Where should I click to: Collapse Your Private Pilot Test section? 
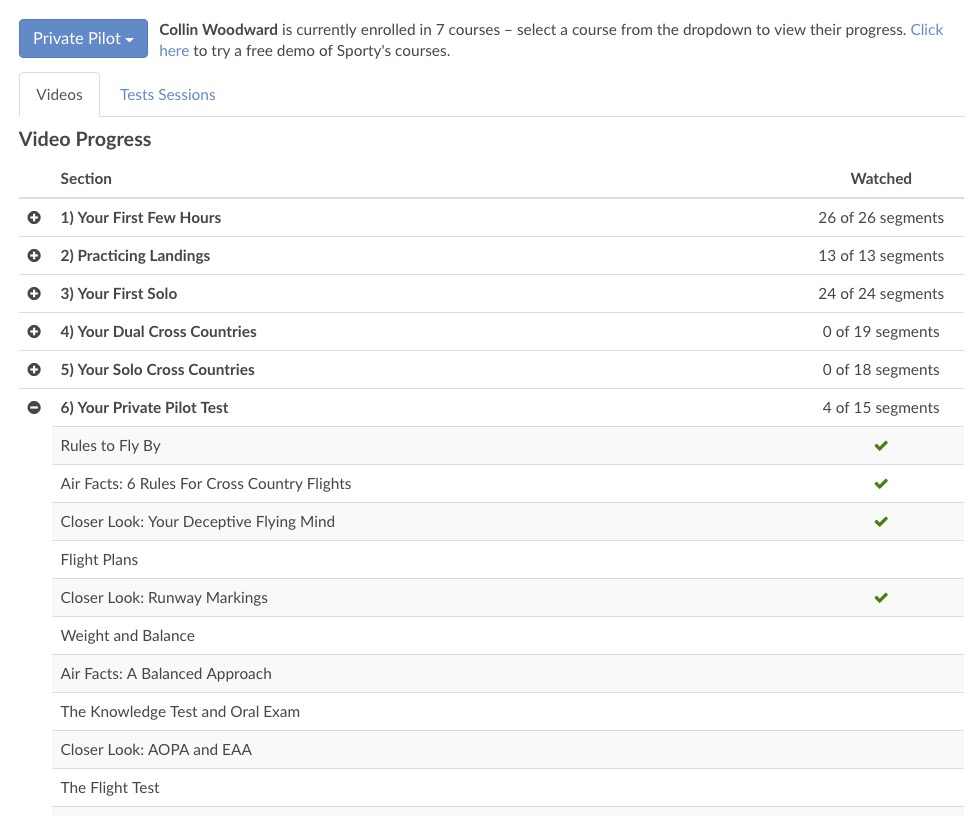[x=34, y=408]
